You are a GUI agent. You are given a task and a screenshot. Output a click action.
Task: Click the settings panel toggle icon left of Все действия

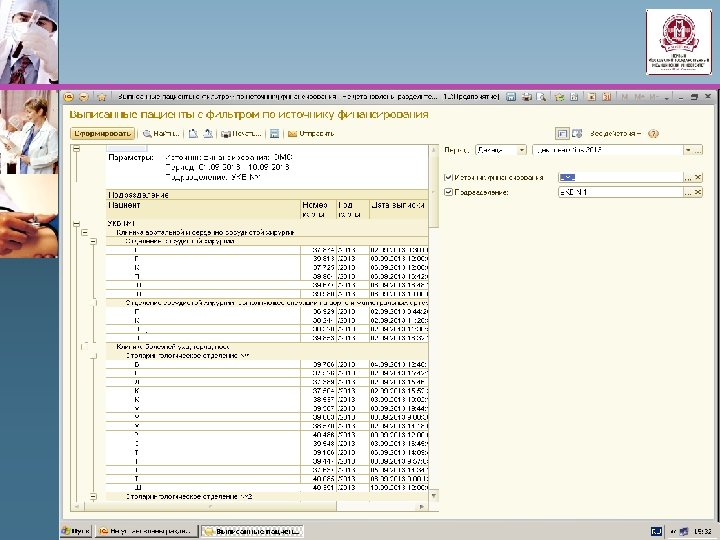click(x=562, y=133)
